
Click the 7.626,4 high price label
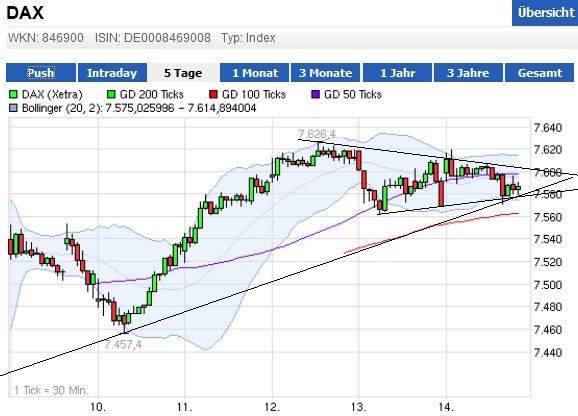click(x=317, y=133)
